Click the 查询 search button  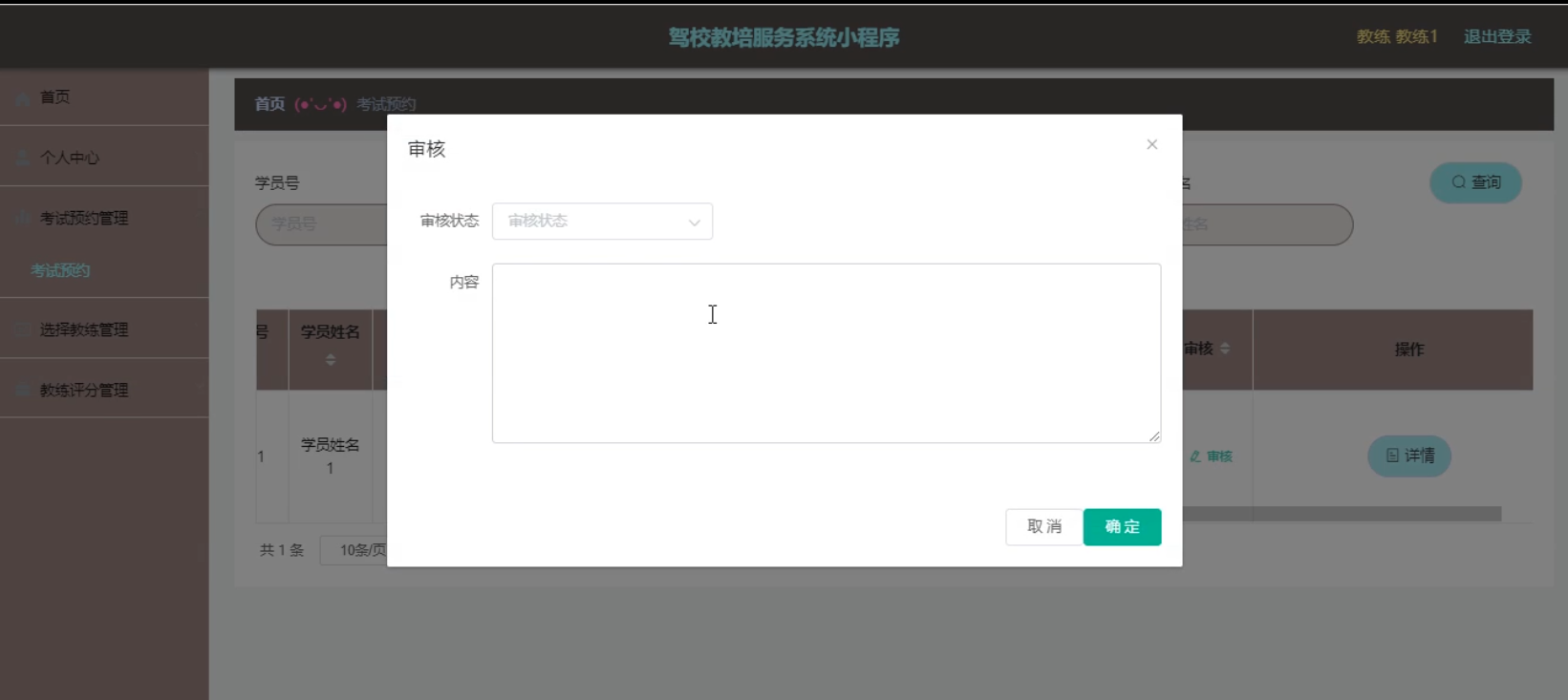click(x=1476, y=182)
